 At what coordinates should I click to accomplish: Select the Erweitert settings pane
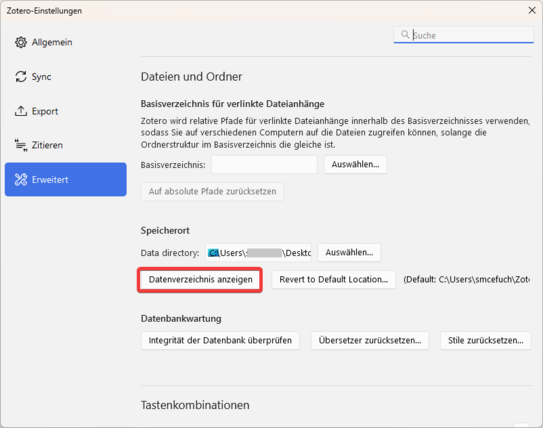pyautogui.click(x=66, y=179)
